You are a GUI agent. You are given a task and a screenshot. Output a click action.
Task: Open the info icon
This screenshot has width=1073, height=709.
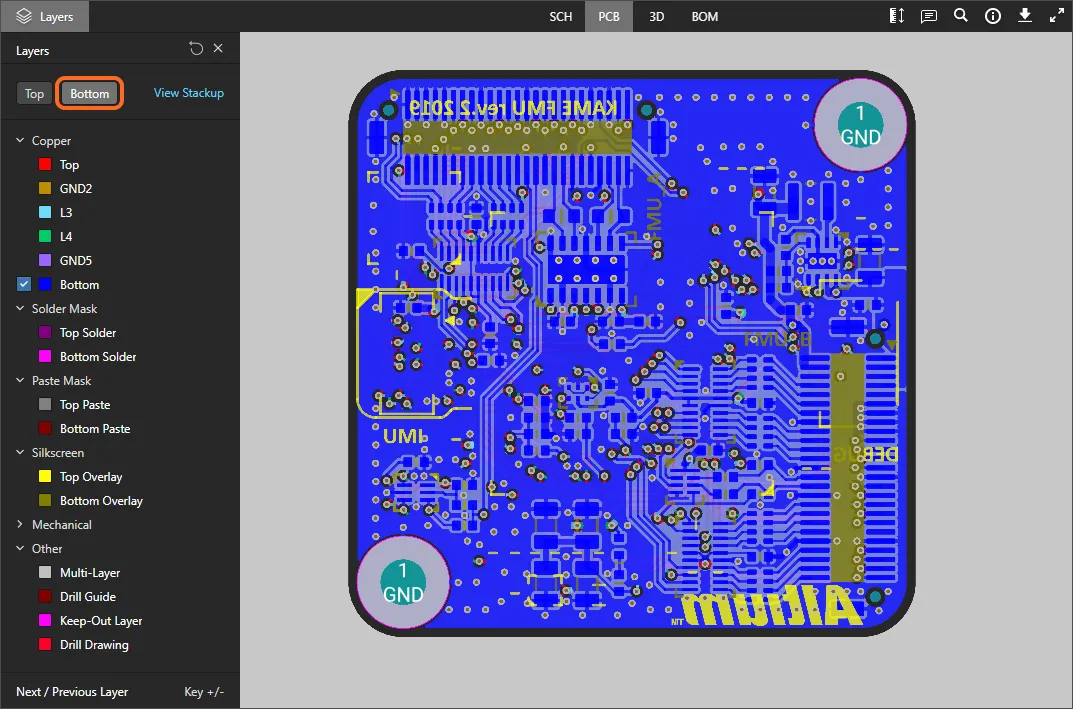click(x=993, y=16)
